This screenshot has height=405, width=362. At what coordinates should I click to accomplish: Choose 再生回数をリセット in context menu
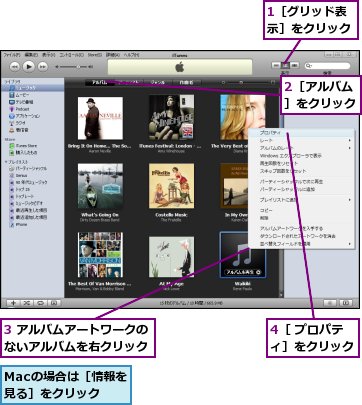click(302, 163)
